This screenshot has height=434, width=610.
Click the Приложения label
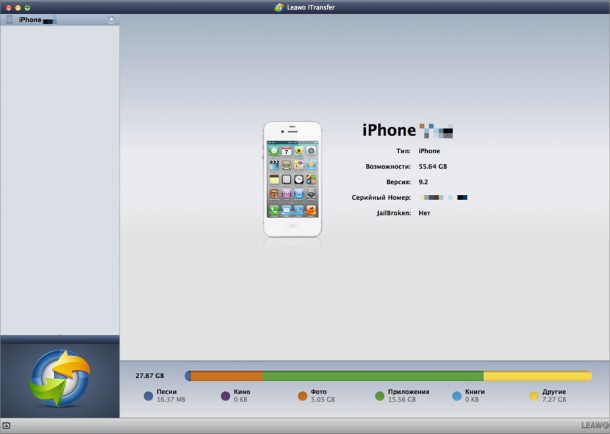pos(408,392)
